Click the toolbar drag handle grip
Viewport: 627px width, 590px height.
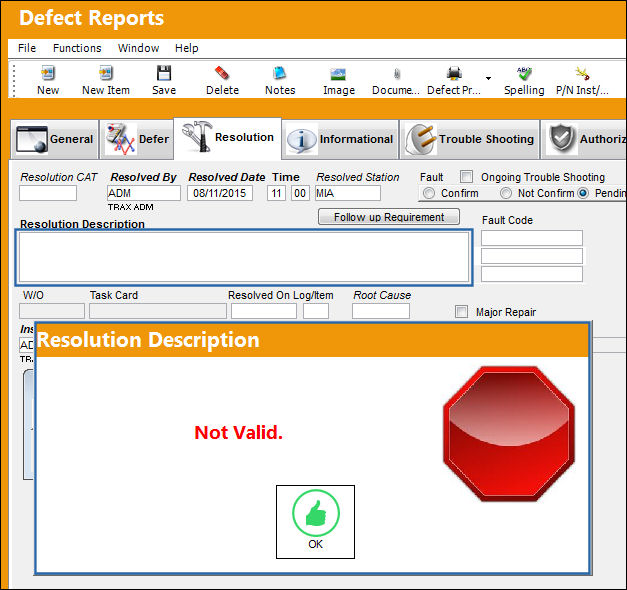14,81
